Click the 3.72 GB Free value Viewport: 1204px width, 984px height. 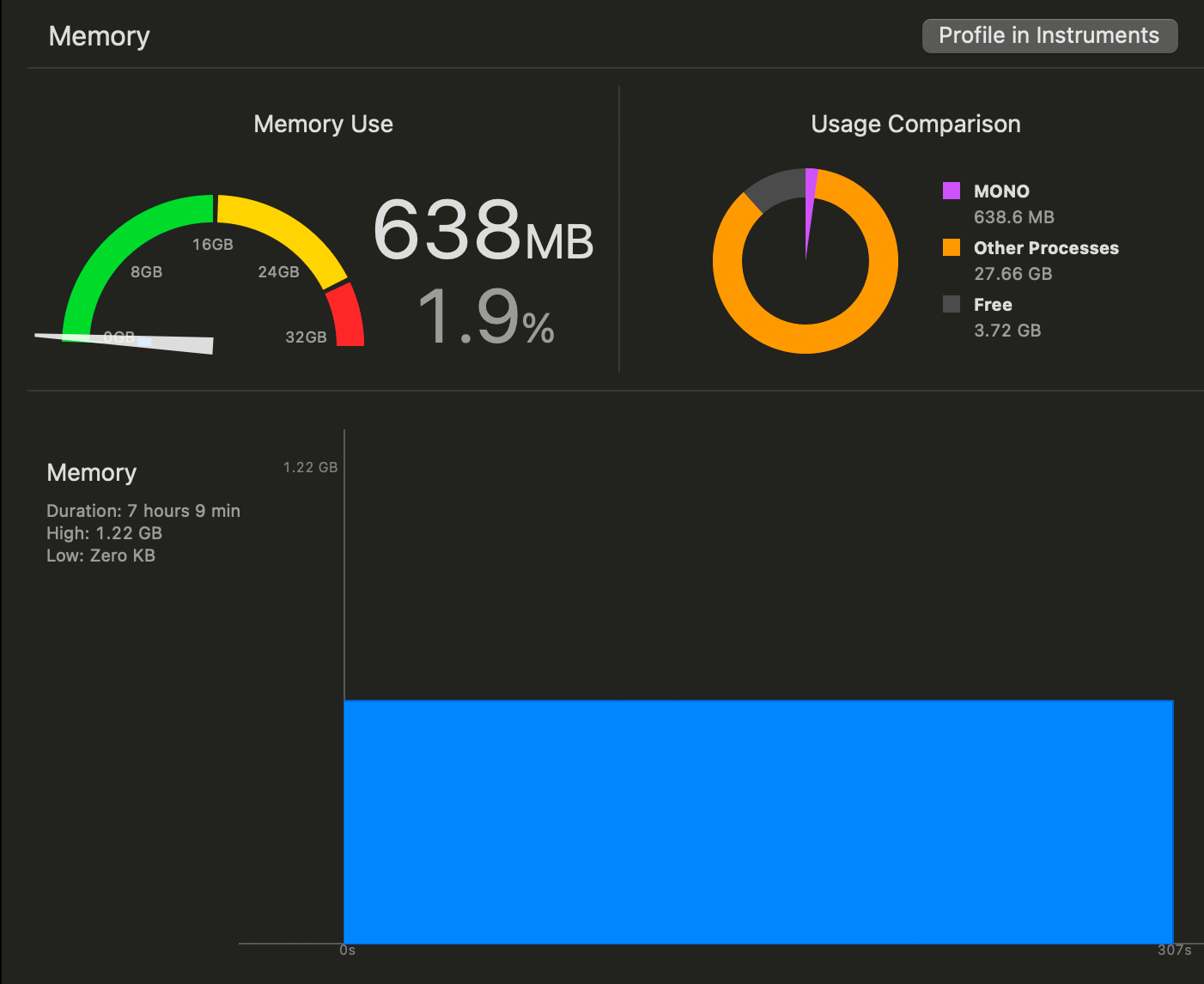point(1006,331)
